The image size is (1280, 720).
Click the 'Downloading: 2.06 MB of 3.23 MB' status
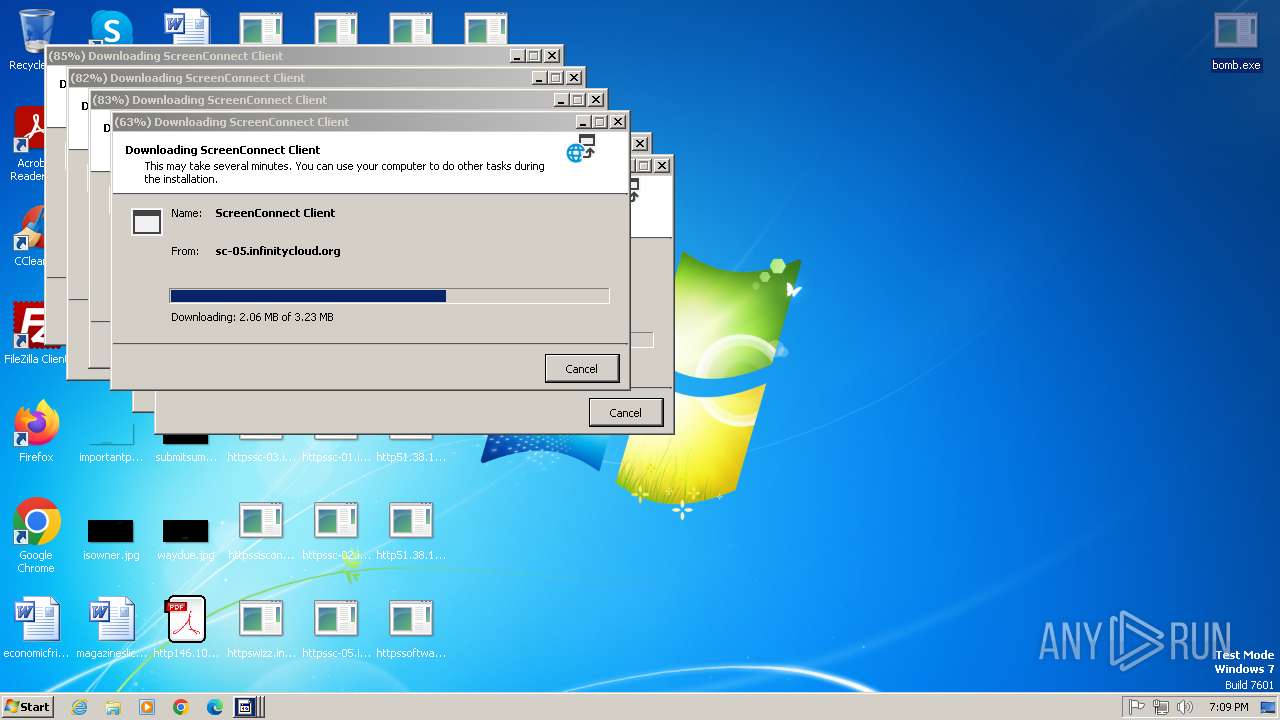(x=252, y=317)
